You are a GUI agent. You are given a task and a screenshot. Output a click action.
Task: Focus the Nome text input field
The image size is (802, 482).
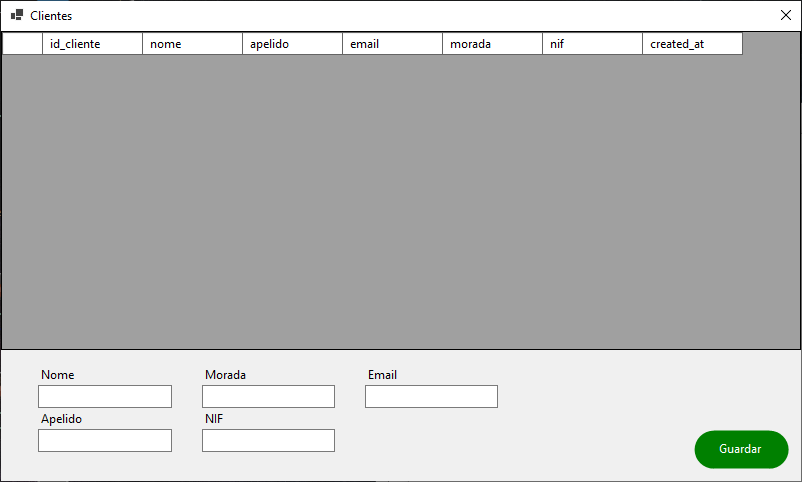click(105, 397)
